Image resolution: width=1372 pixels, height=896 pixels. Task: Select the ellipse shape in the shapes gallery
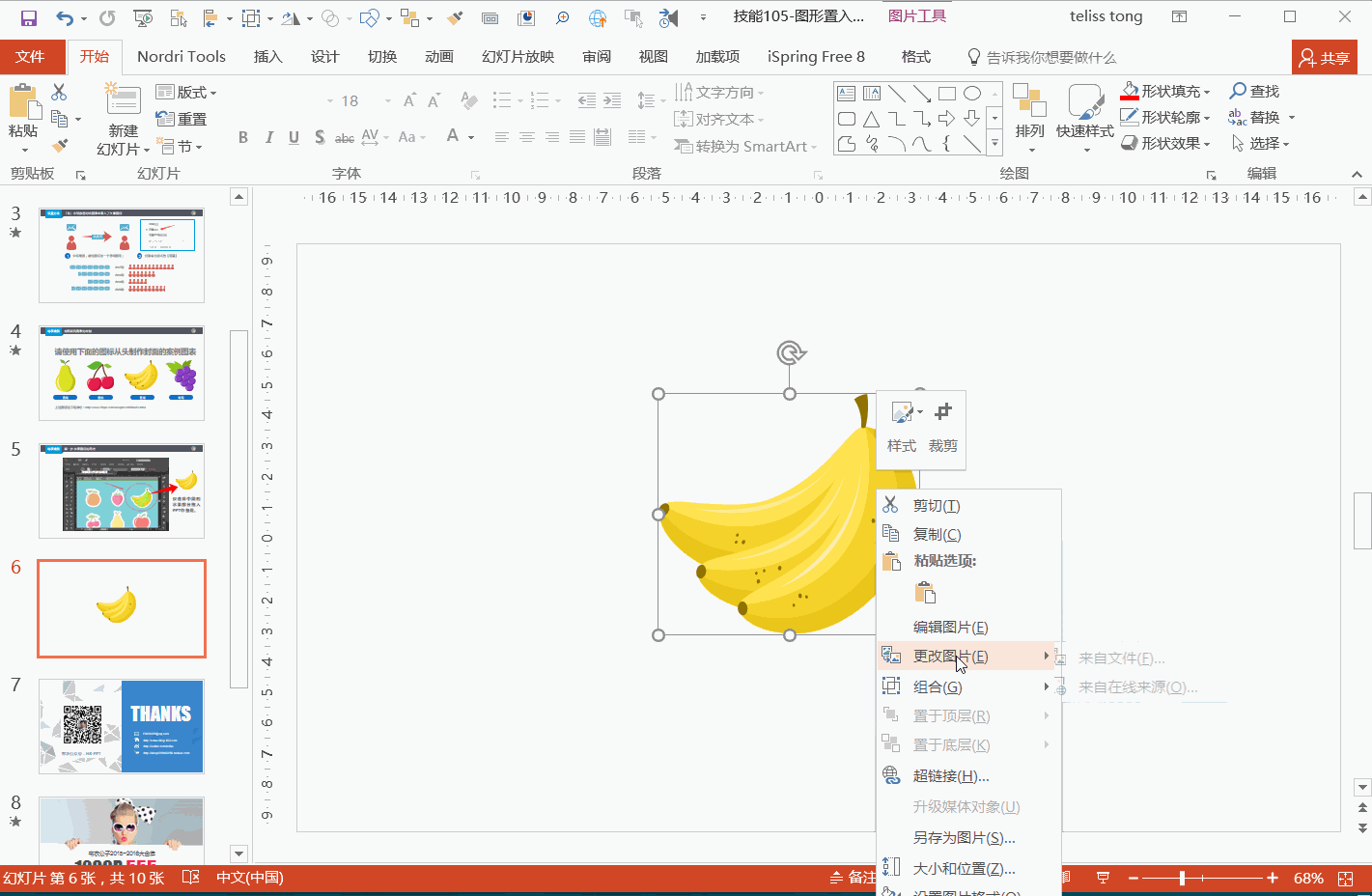[x=972, y=94]
